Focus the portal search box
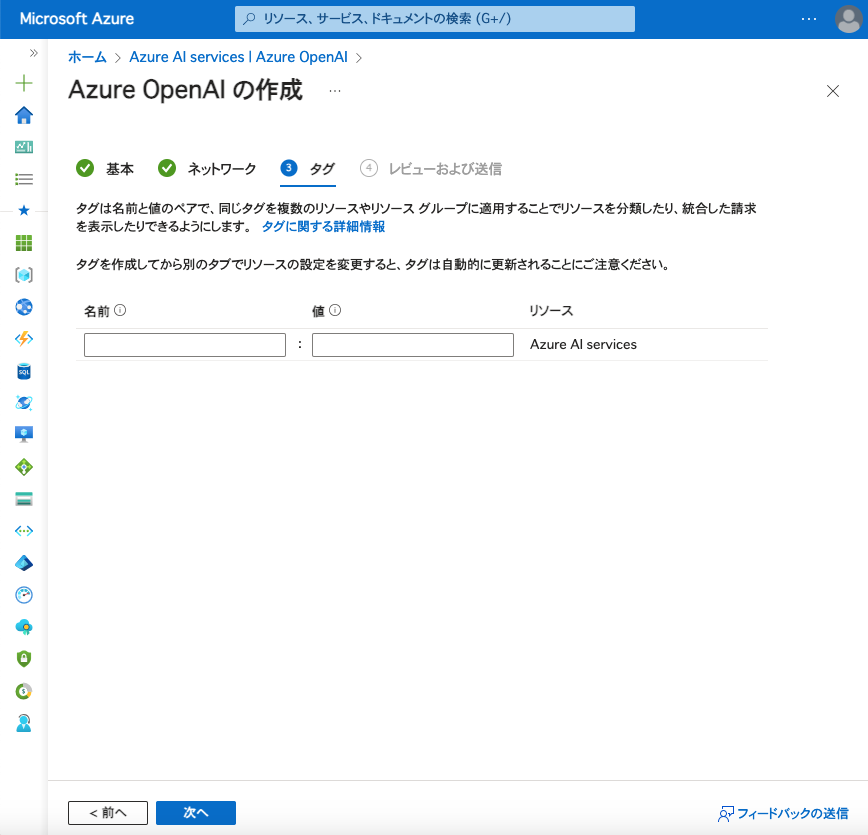This screenshot has width=868, height=835. click(435, 19)
